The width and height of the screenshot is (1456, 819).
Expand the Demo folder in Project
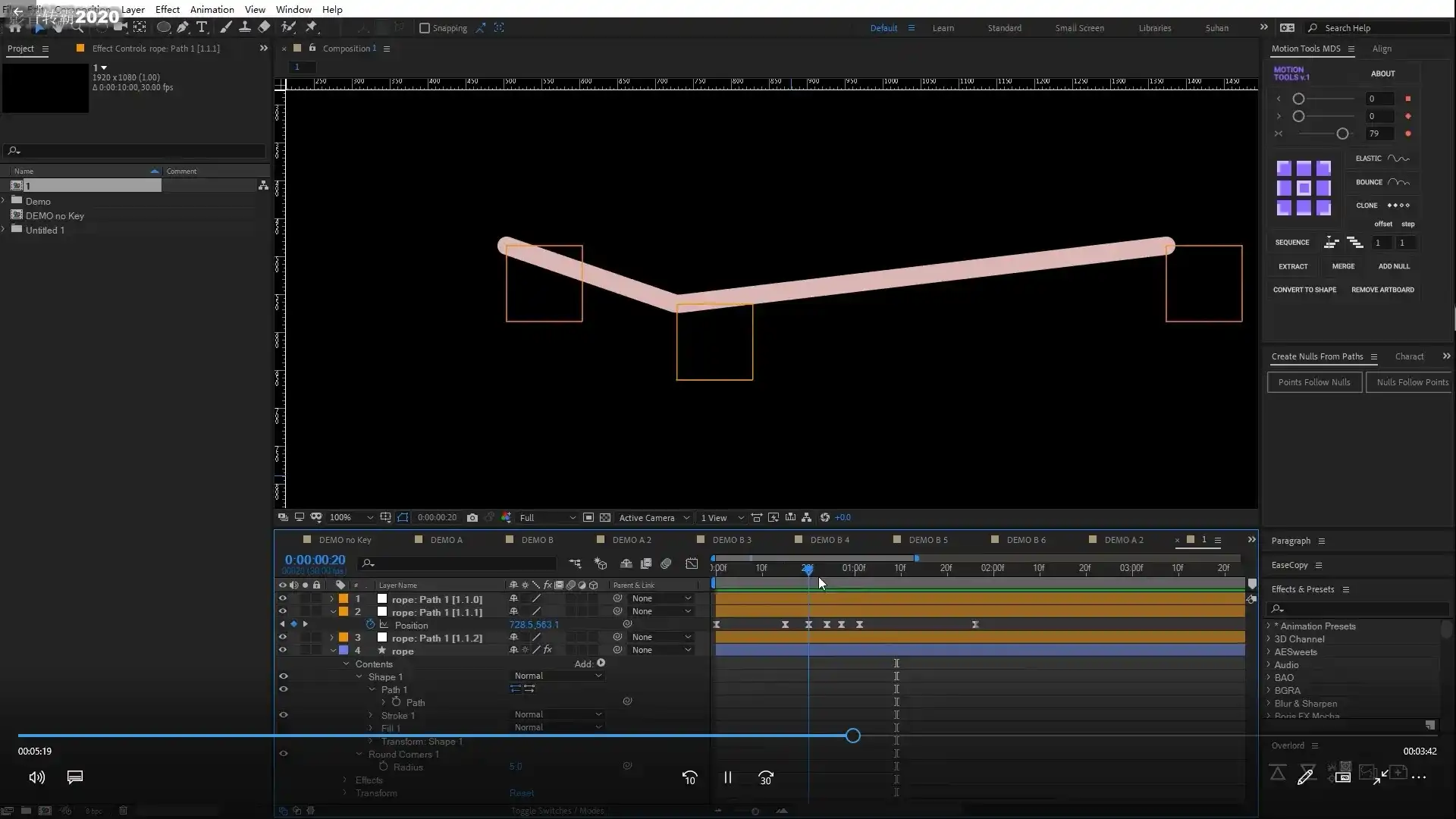[4, 201]
